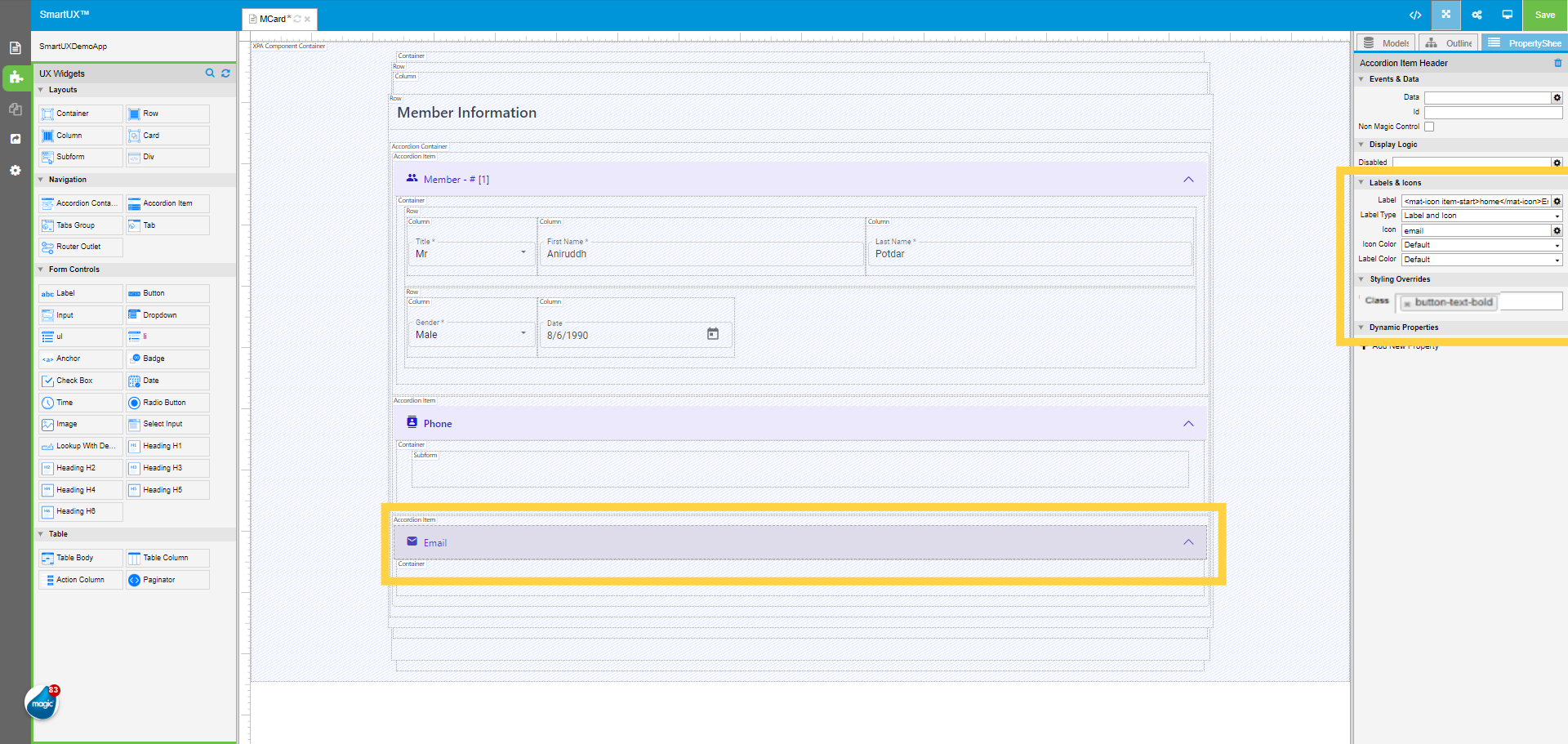Open the Label Type dropdown
1568x744 pixels.
click(1481, 216)
